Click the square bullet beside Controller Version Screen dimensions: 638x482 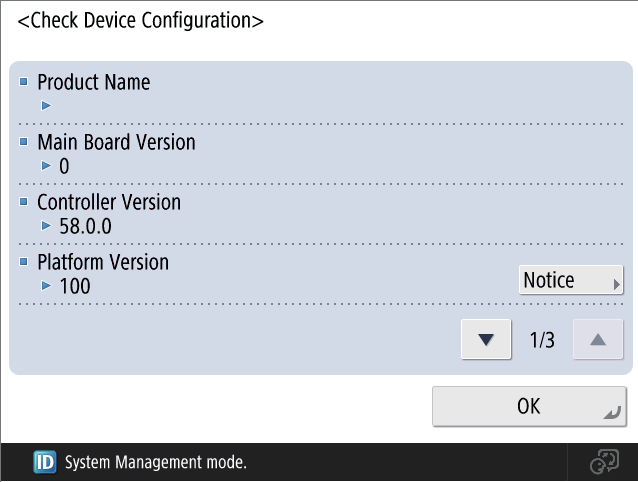click(24, 201)
